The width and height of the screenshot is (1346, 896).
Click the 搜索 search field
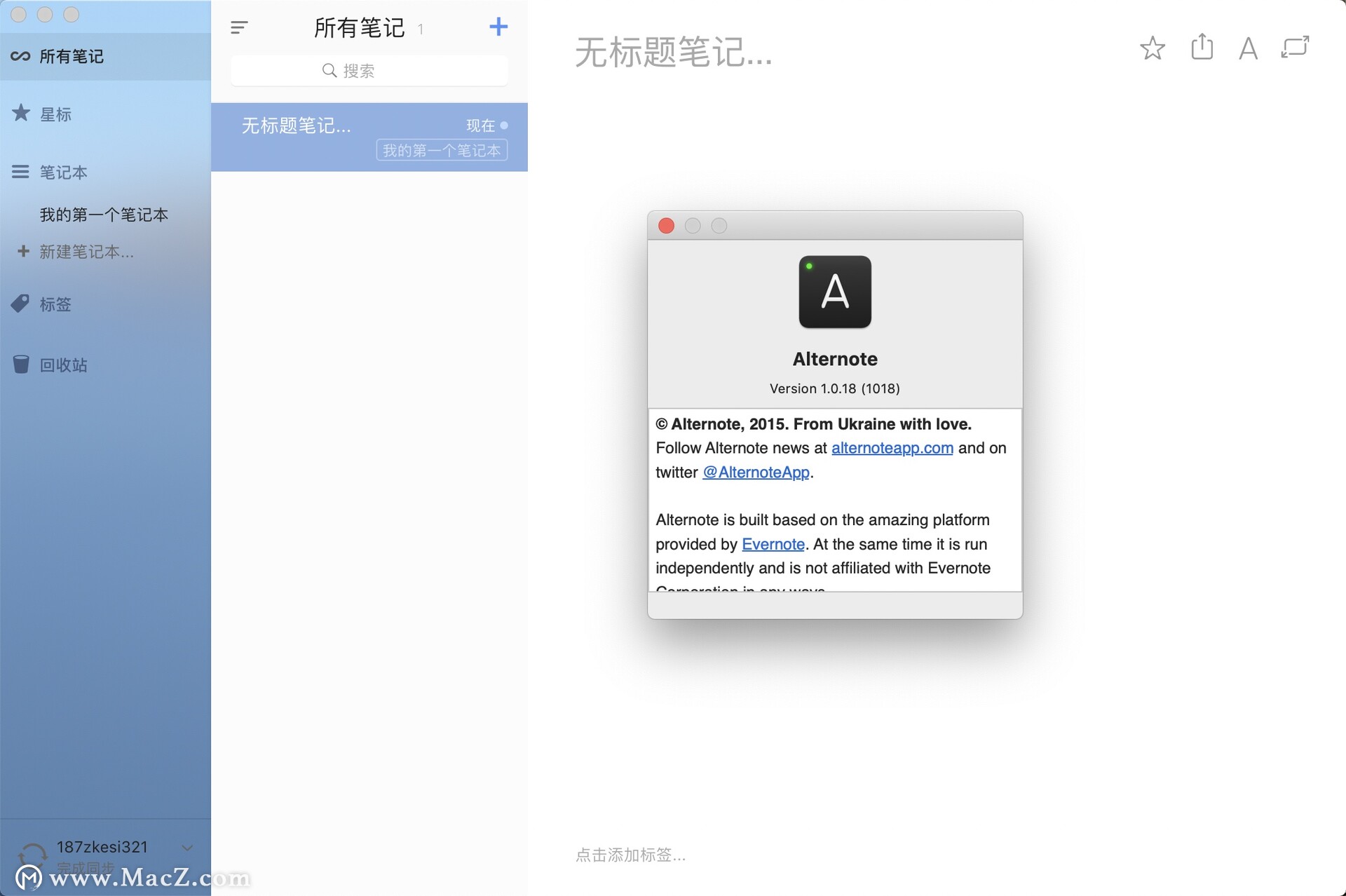[x=369, y=71]
